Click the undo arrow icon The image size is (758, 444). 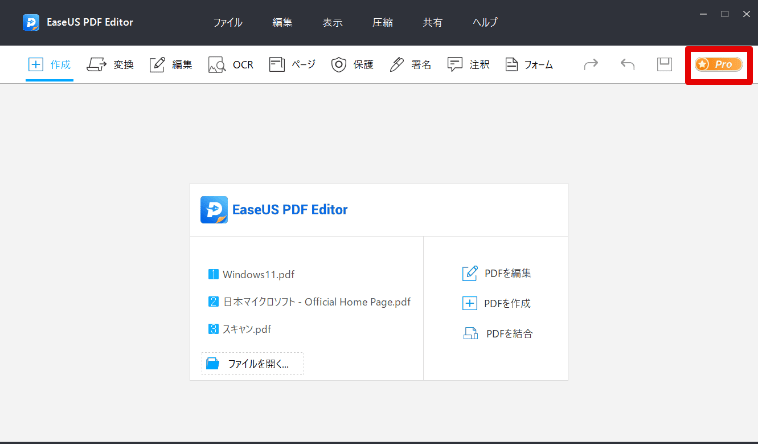[627, 64]
